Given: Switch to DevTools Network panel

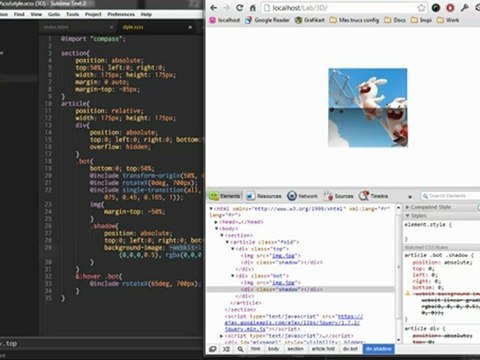Looking at the screenshot, I should pos(302,196).
